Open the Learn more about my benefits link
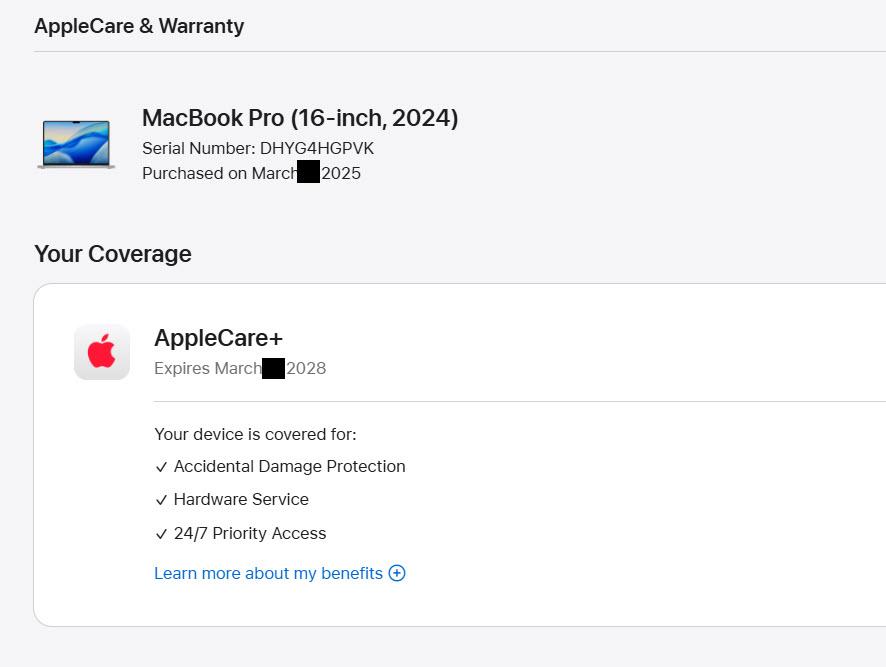This screenshot has width=886, height=667. [x=268, y=573]
